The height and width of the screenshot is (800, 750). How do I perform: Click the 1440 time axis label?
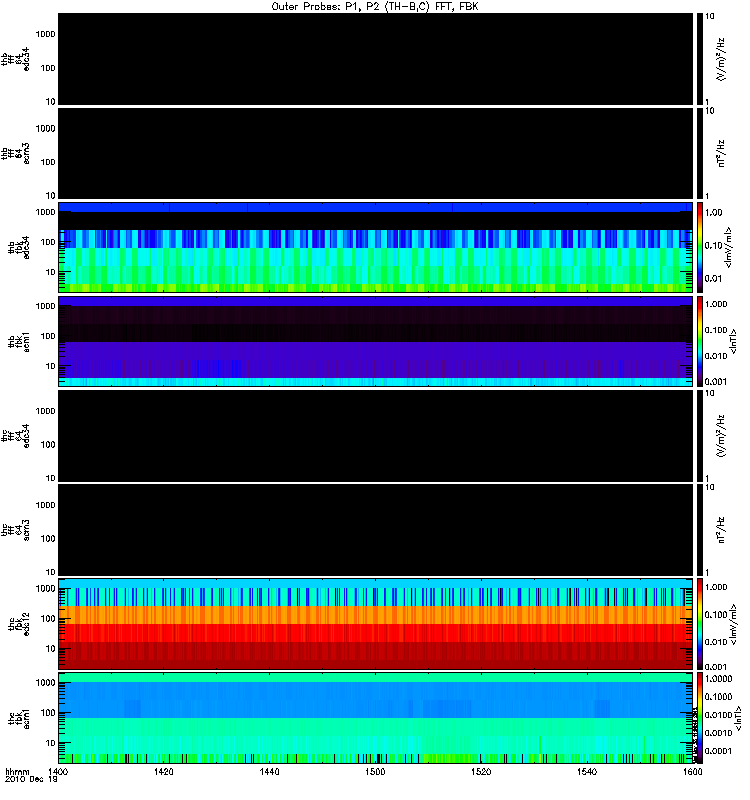tap(269, 771)
